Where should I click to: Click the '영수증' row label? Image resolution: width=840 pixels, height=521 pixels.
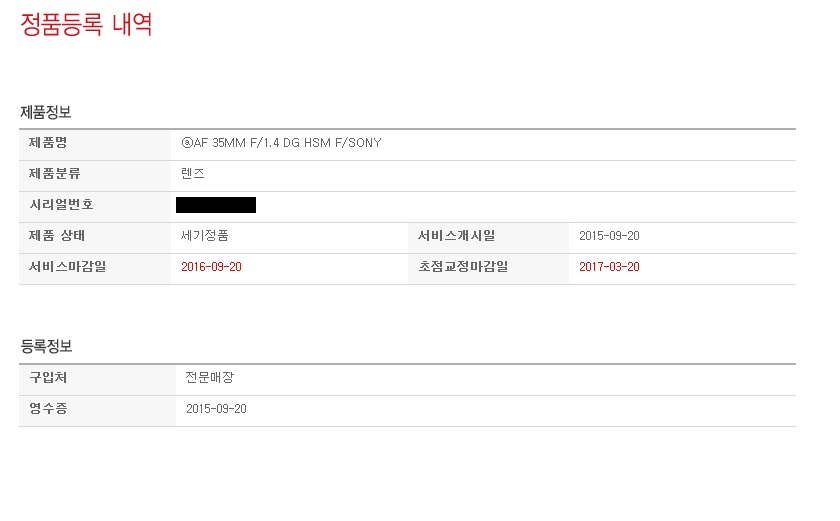[x=48, y=409]
